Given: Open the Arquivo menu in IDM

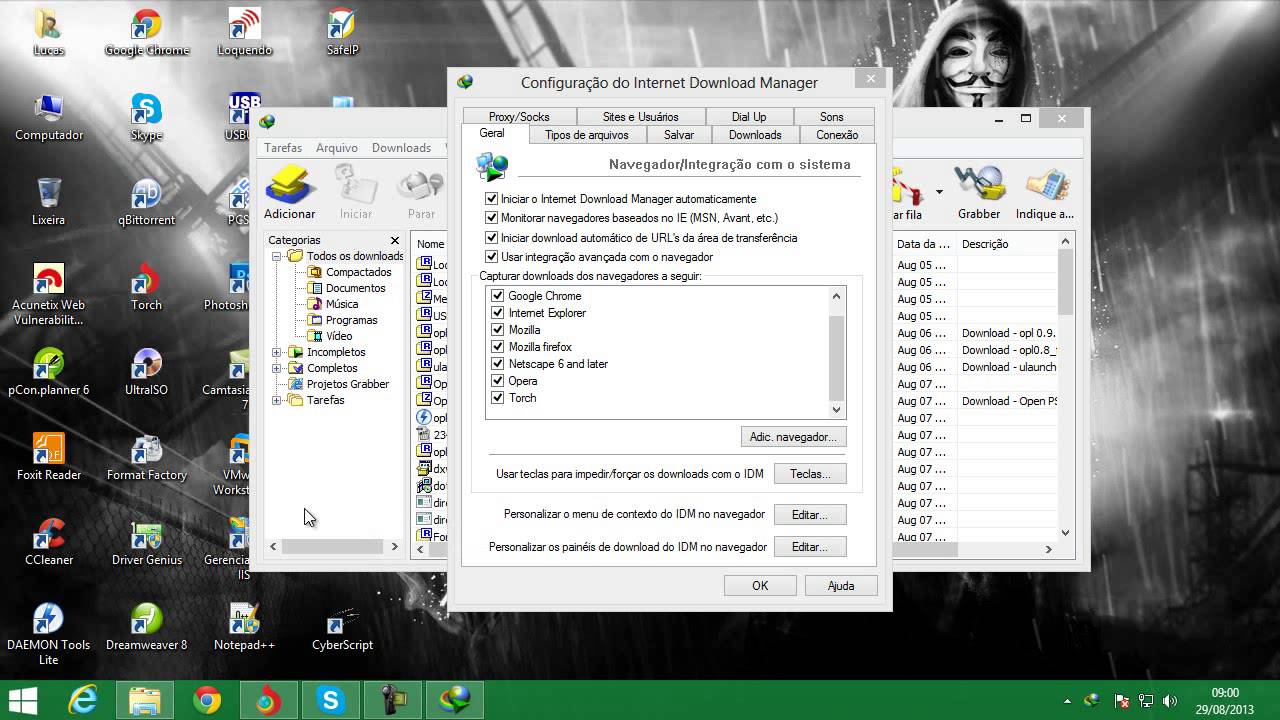Looking at the screenshot, I should 337,148.
